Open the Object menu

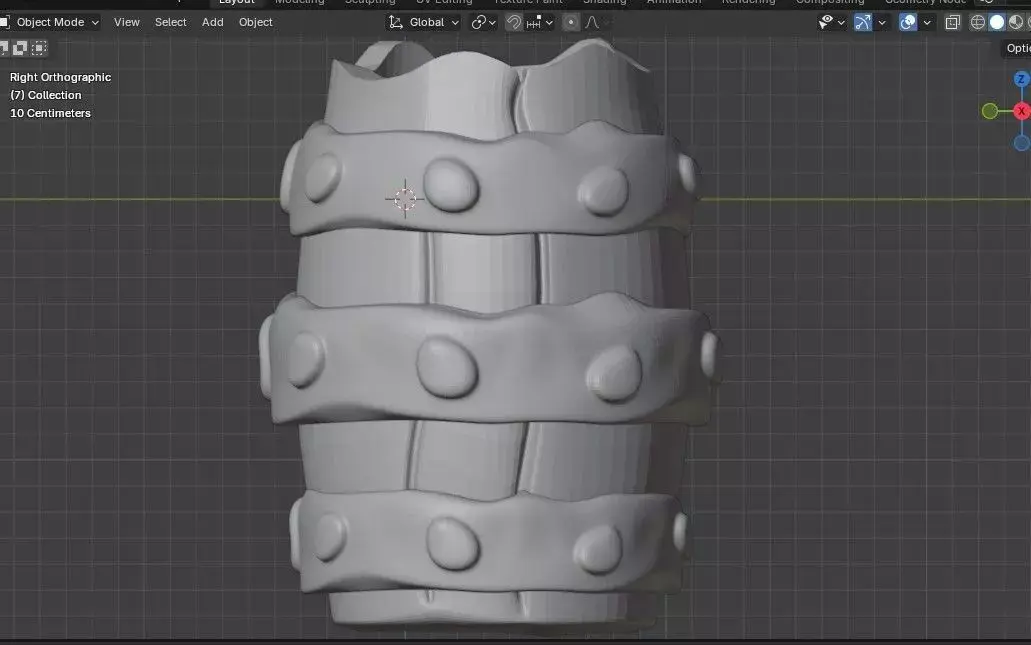point(255,22)
